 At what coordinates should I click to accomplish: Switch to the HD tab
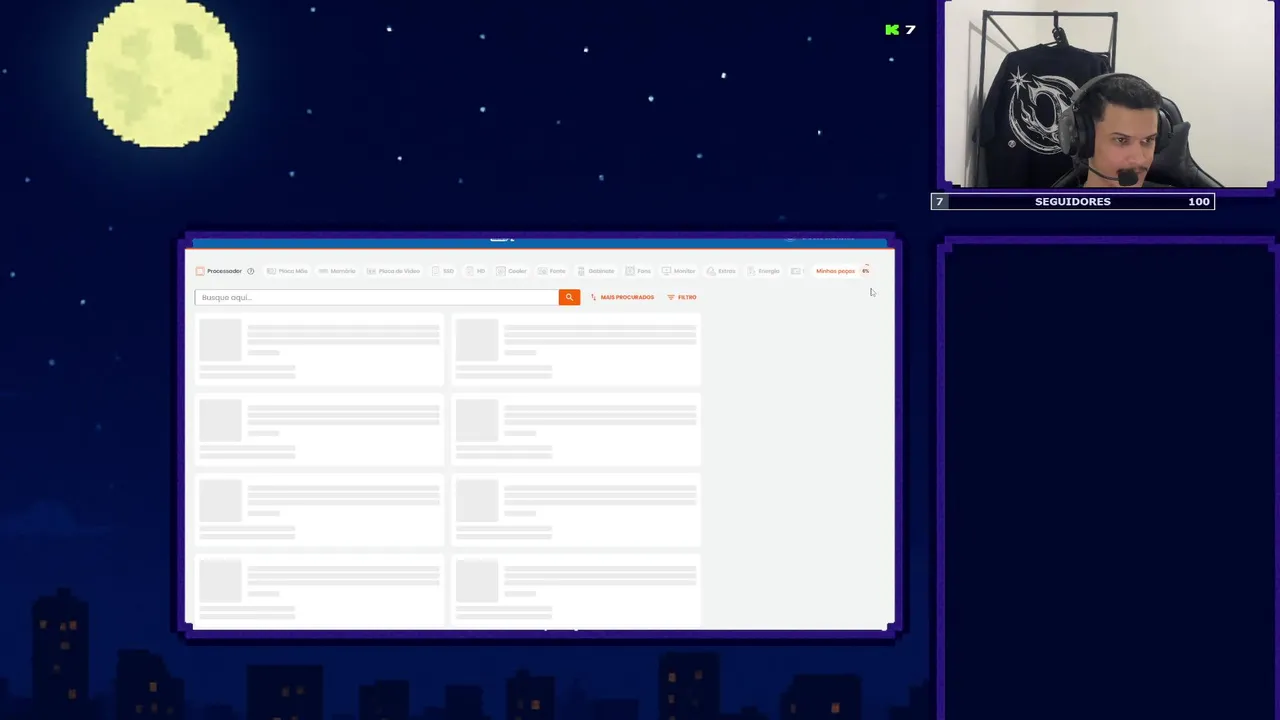(x=475, y=271)
